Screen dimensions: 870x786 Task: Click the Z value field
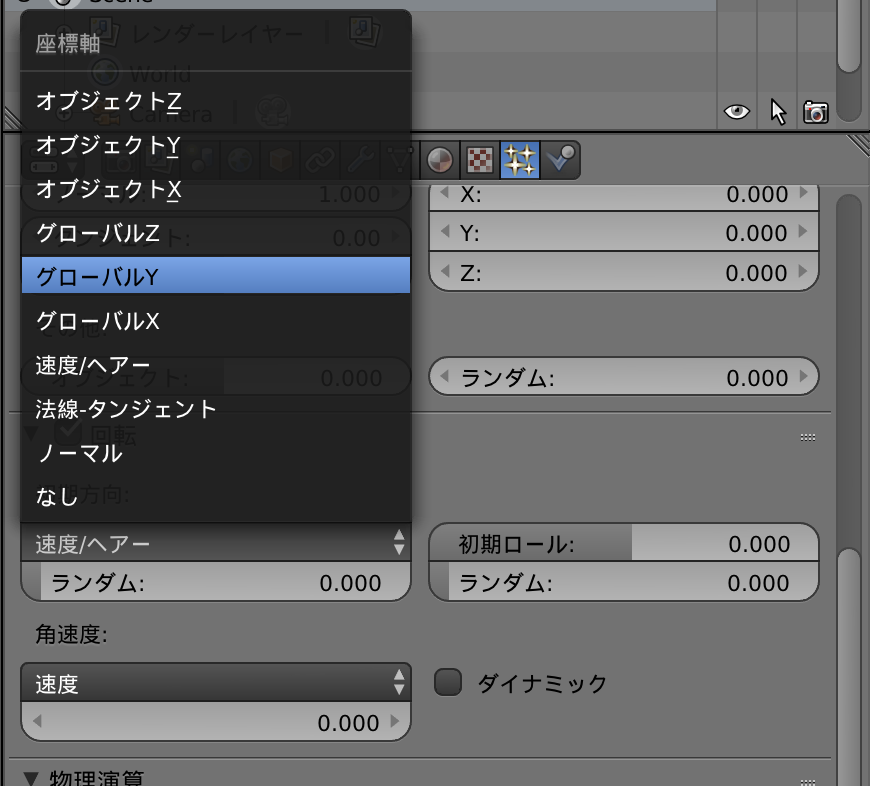(624, 272)
